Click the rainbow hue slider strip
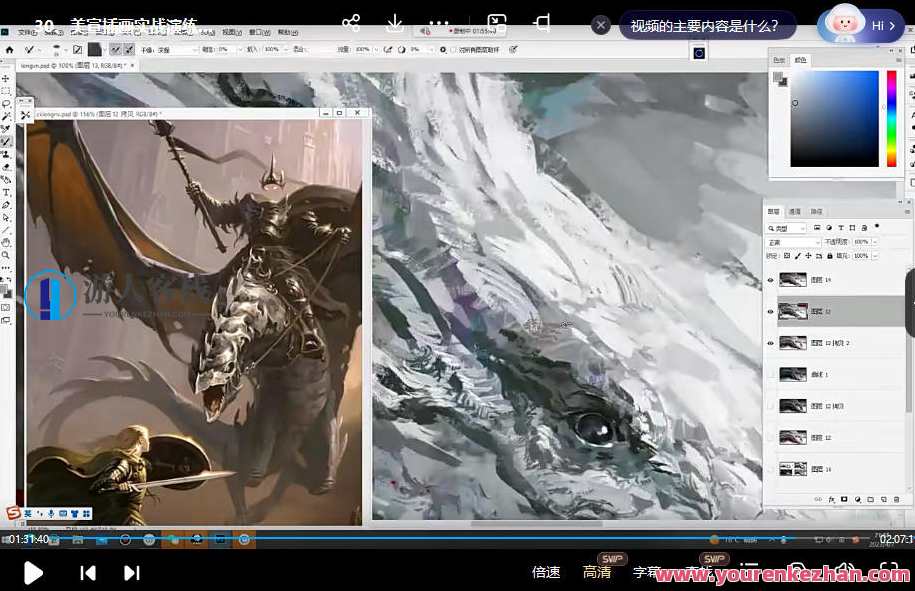Viewport: 915px width, 591px height. pos(891,118)
